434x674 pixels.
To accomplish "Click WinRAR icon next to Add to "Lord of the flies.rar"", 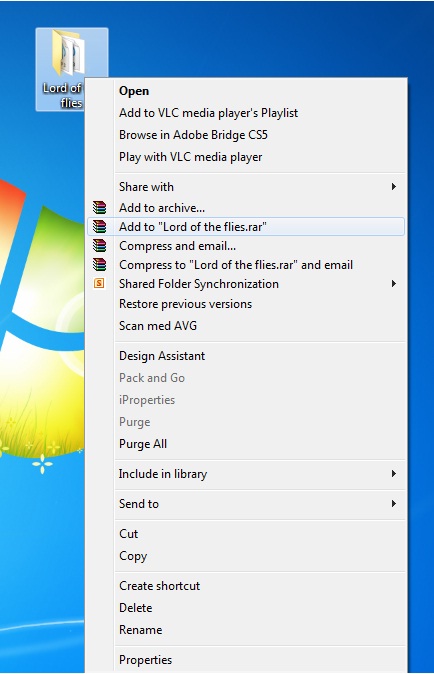I will coord(99,227).
